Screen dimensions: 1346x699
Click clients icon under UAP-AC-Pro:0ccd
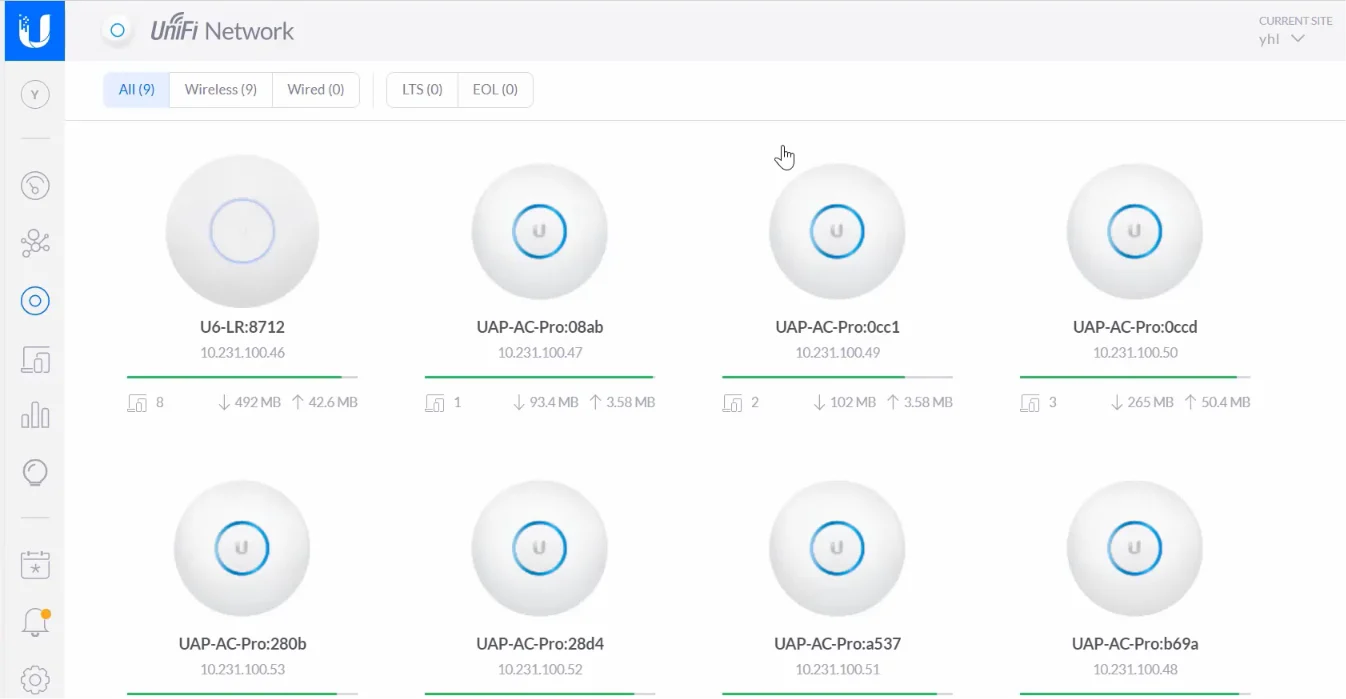1029,403
